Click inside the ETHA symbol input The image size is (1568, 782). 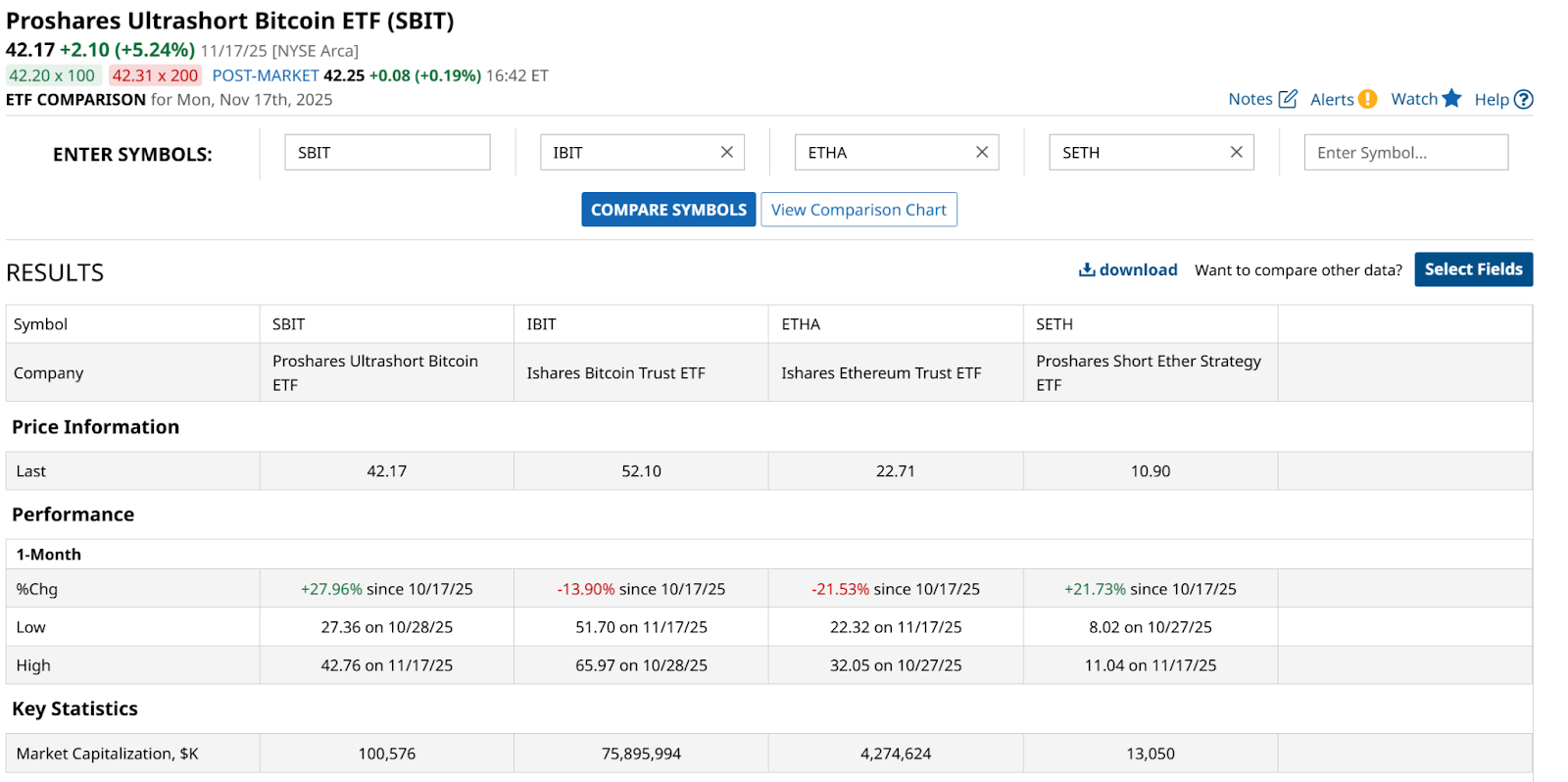tap(882, 153)
